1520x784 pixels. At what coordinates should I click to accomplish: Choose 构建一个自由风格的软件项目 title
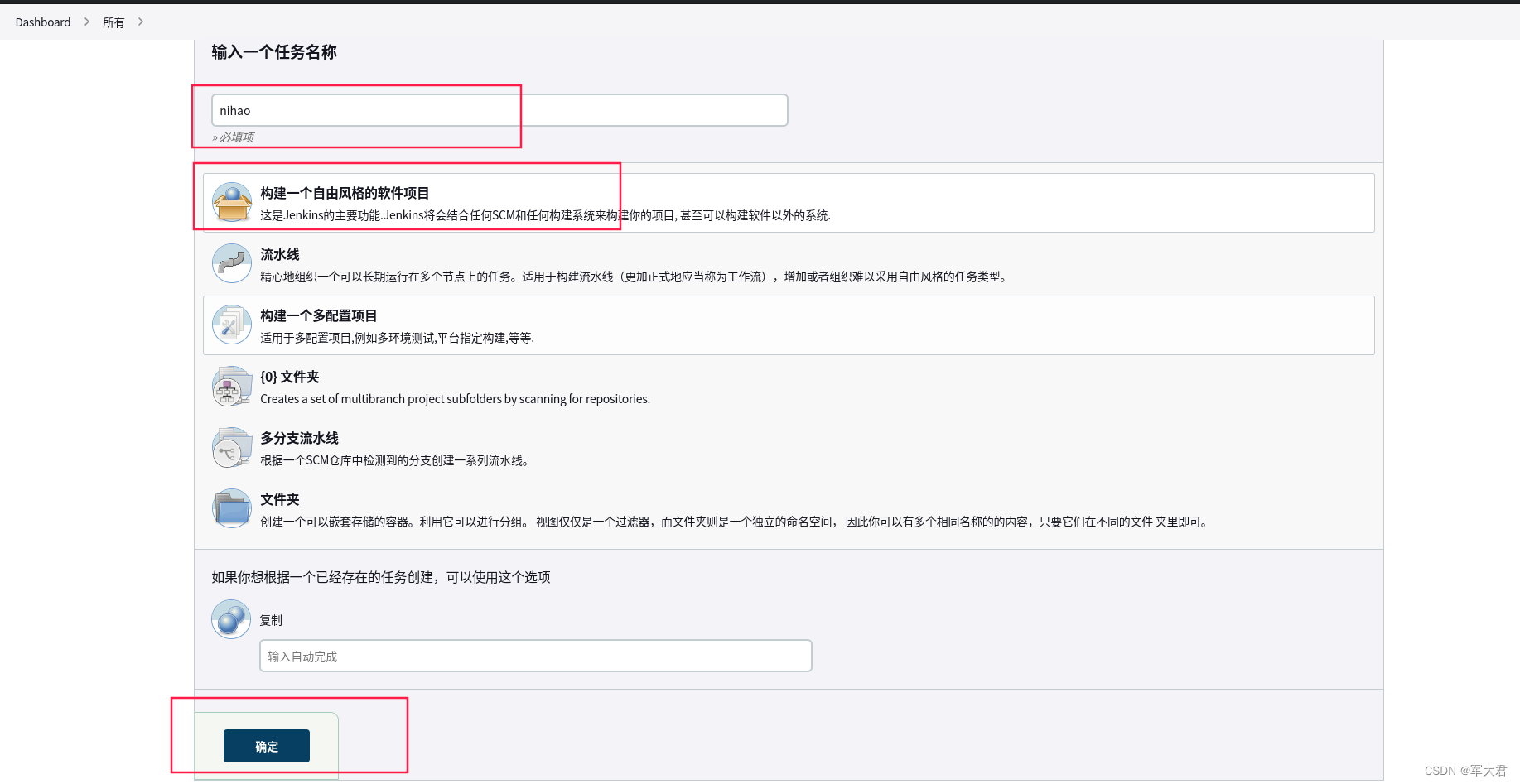click(345, 193)
